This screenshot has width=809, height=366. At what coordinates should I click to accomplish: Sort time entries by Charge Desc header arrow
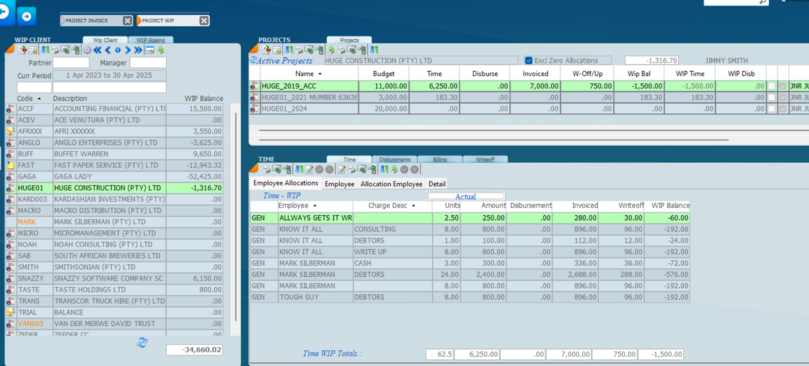click(413, 205)
